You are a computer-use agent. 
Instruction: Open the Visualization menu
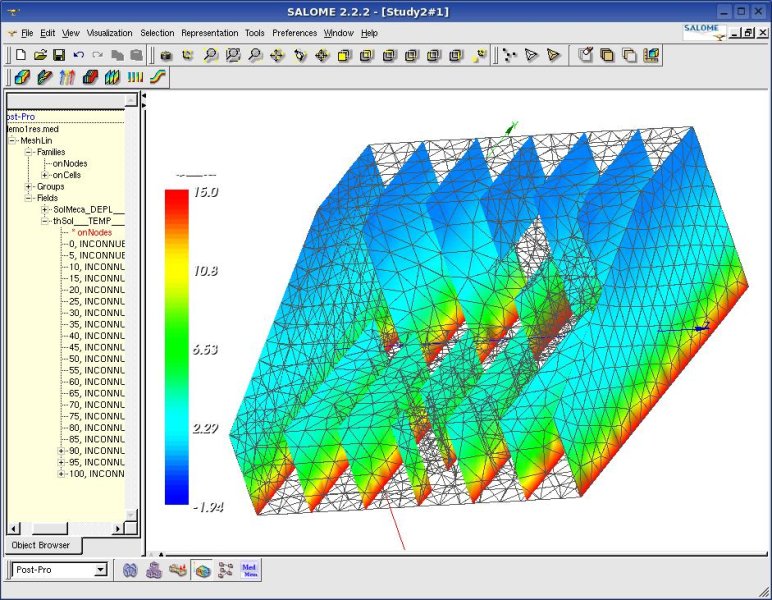coord(109,33)
